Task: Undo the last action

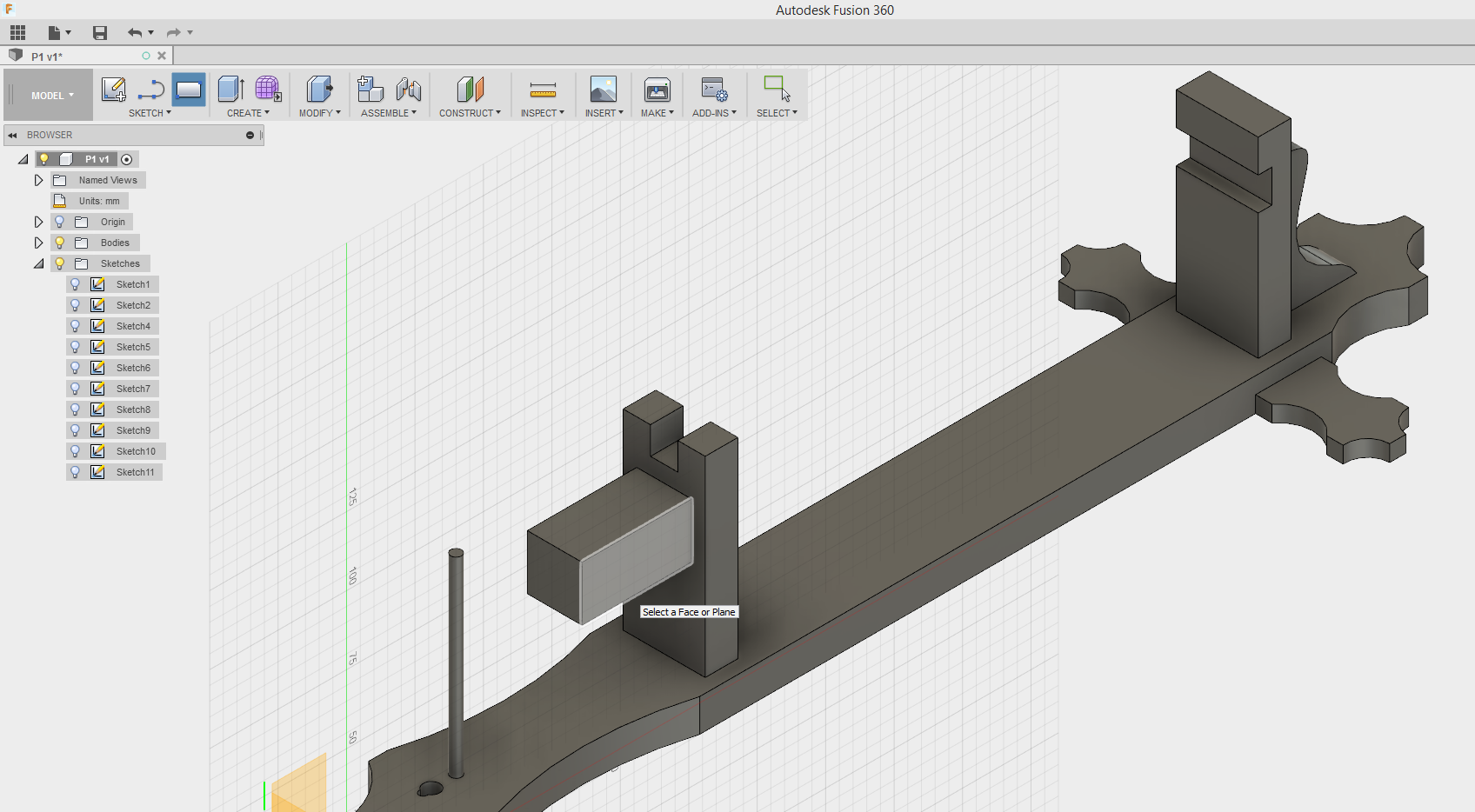Action: tap(135, 33)
